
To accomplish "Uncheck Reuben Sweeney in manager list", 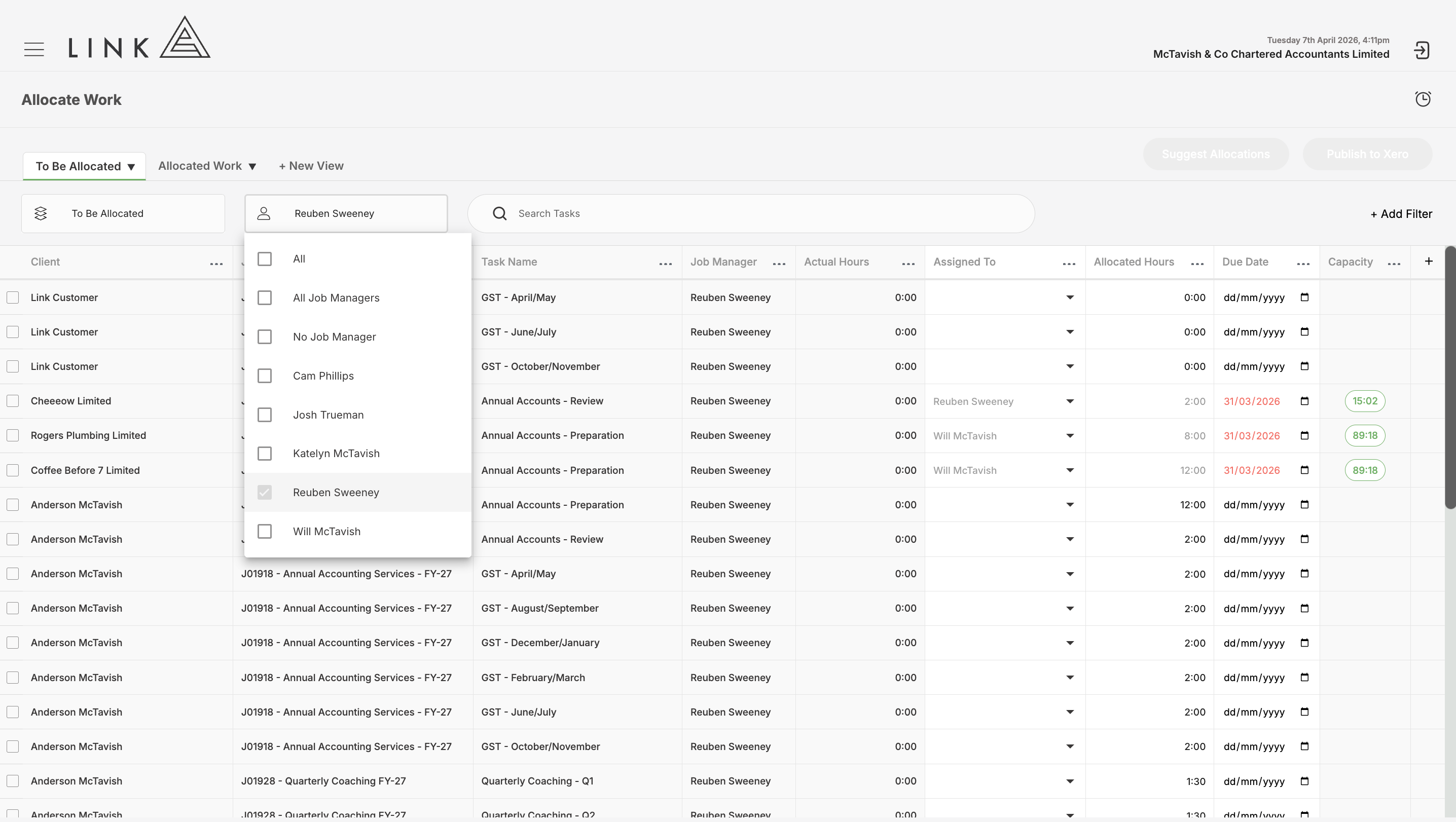I will click(x=265, y=493).
